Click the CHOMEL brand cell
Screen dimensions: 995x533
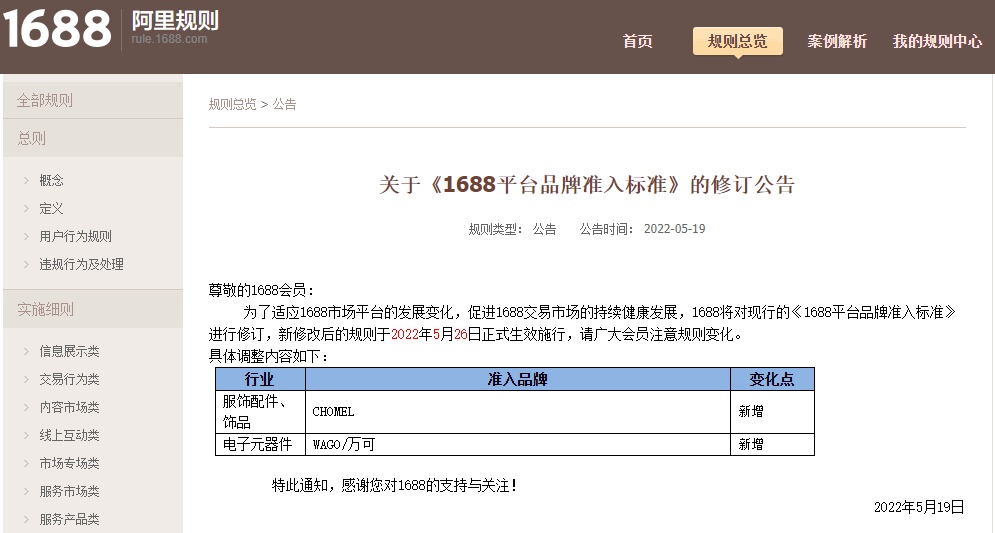click(518, 412)
